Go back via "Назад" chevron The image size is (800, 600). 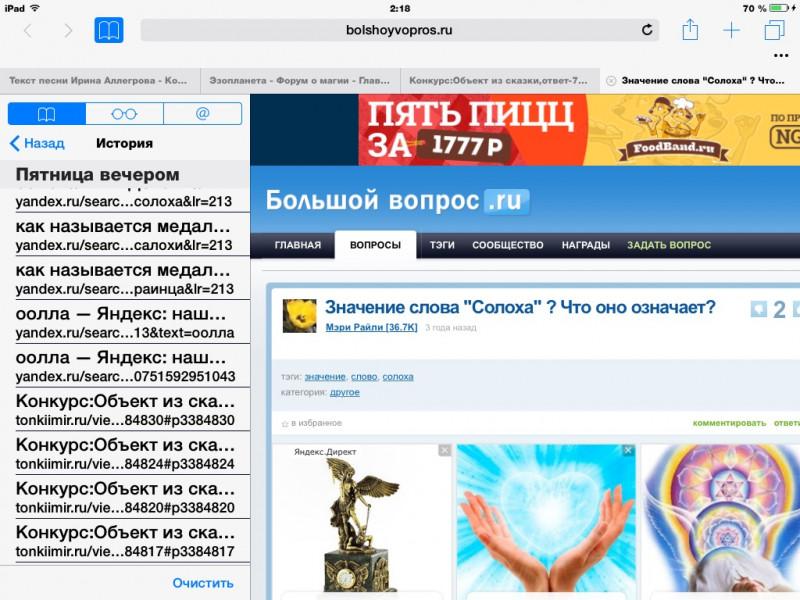[x=37, y=143]
